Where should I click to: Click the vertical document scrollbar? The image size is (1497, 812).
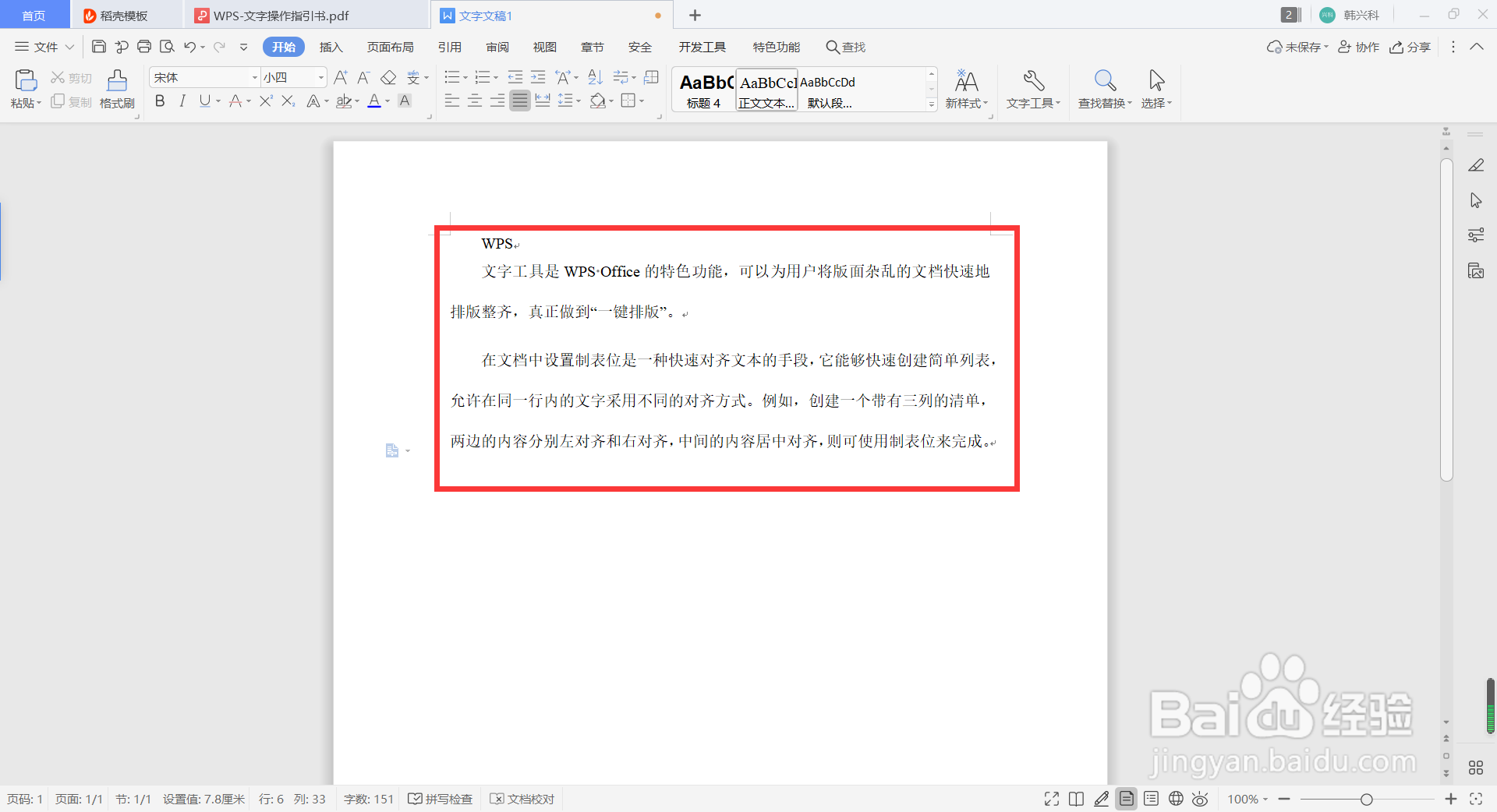click(1446, 320)
